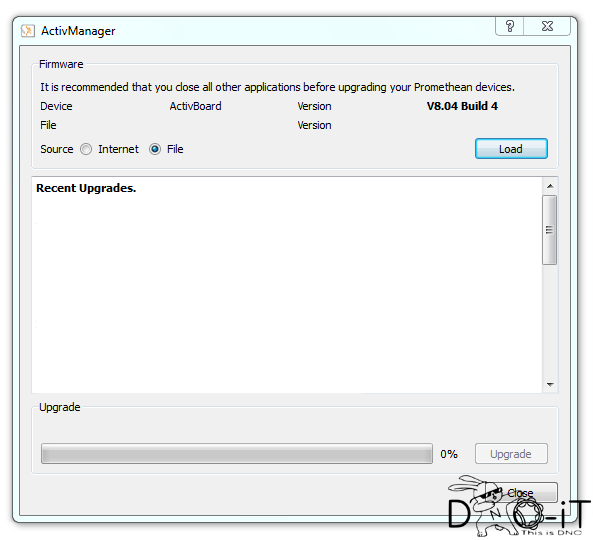The height and width of the screenshot is (540, 593).
Task: Select the File source radio button
Action: [x=155, y=149]
